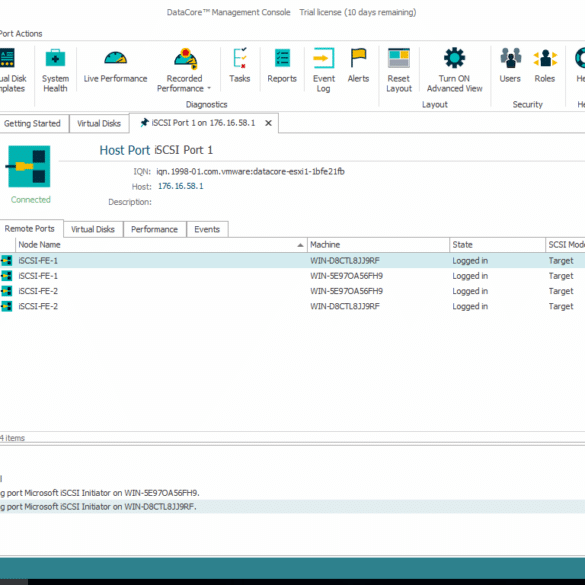Select iSCSI-FE-2 row for WIN-D8CTL8JJ9RF
The image size is (585, 585).
coord(292,306)
